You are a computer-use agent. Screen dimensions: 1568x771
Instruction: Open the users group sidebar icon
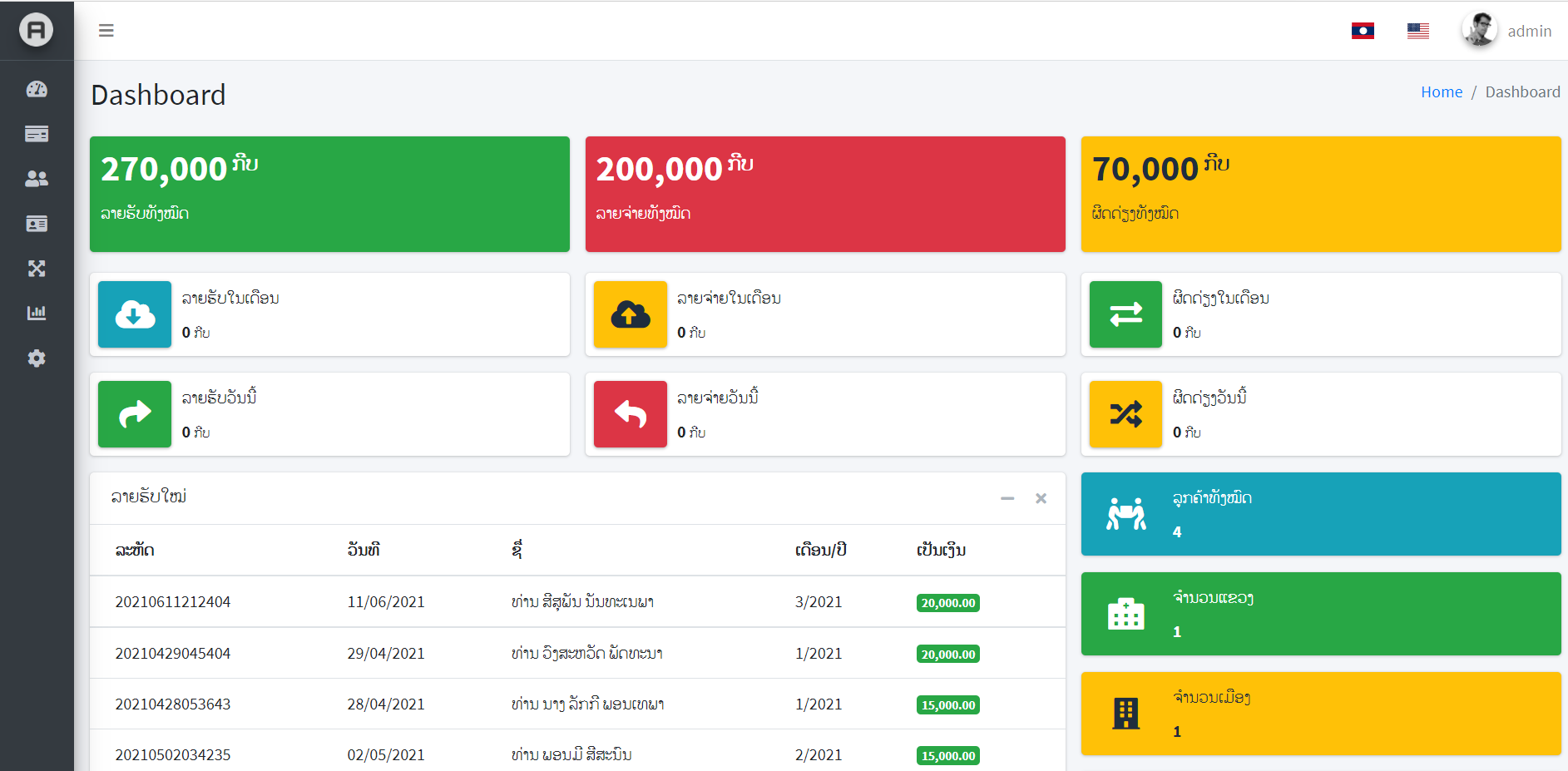pyautogui.click(x=37, y=179)
